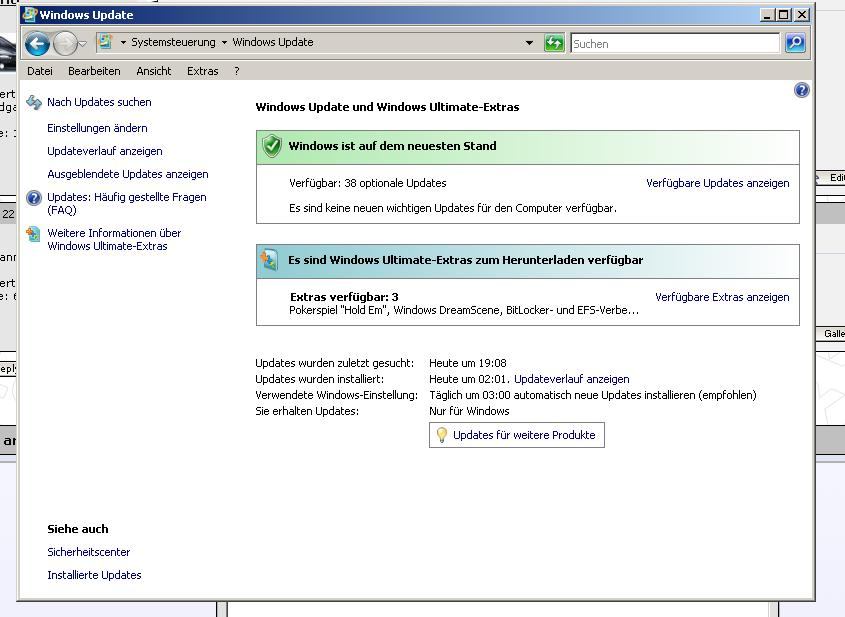Refresh the page with the green arrows icon

point(554,43)
